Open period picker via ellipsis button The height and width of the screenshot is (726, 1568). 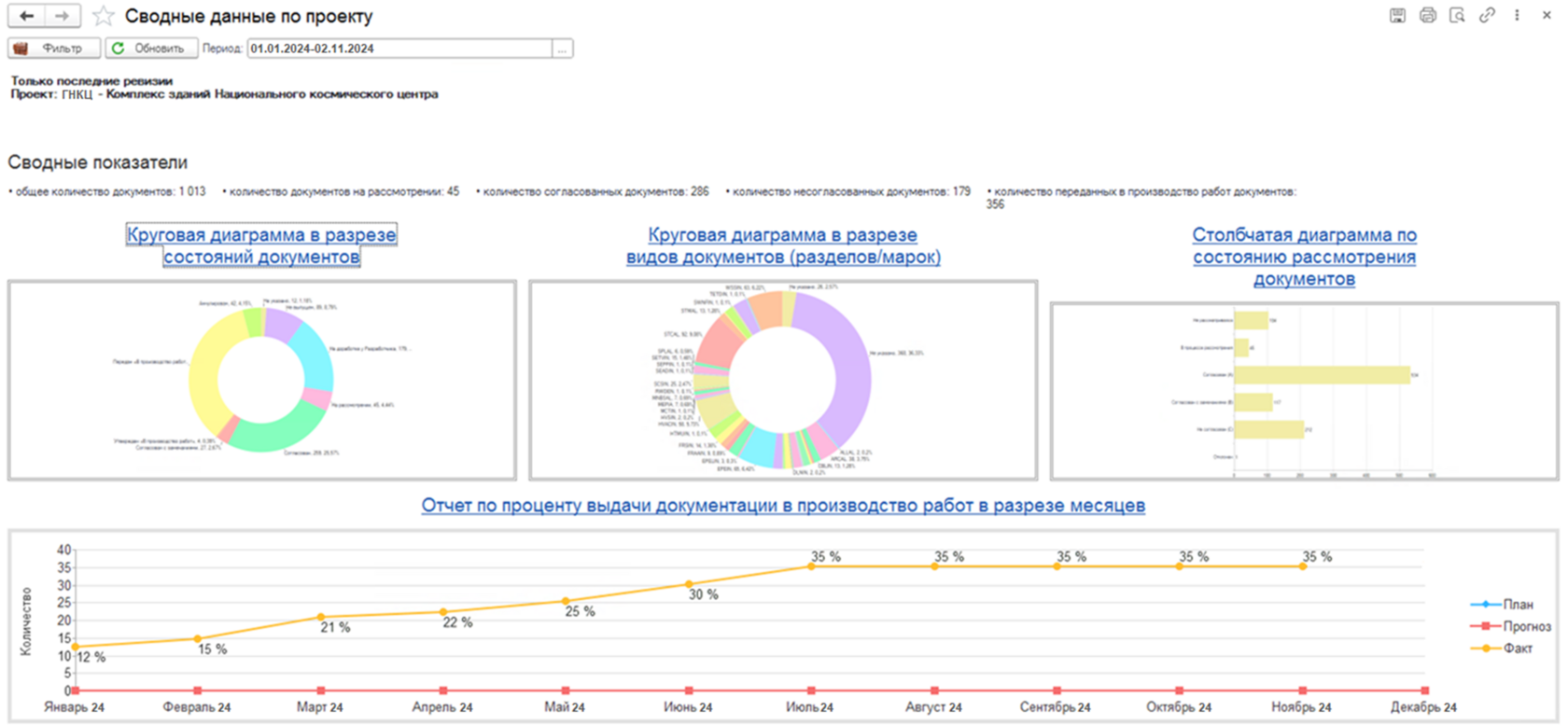coord(562,49)
